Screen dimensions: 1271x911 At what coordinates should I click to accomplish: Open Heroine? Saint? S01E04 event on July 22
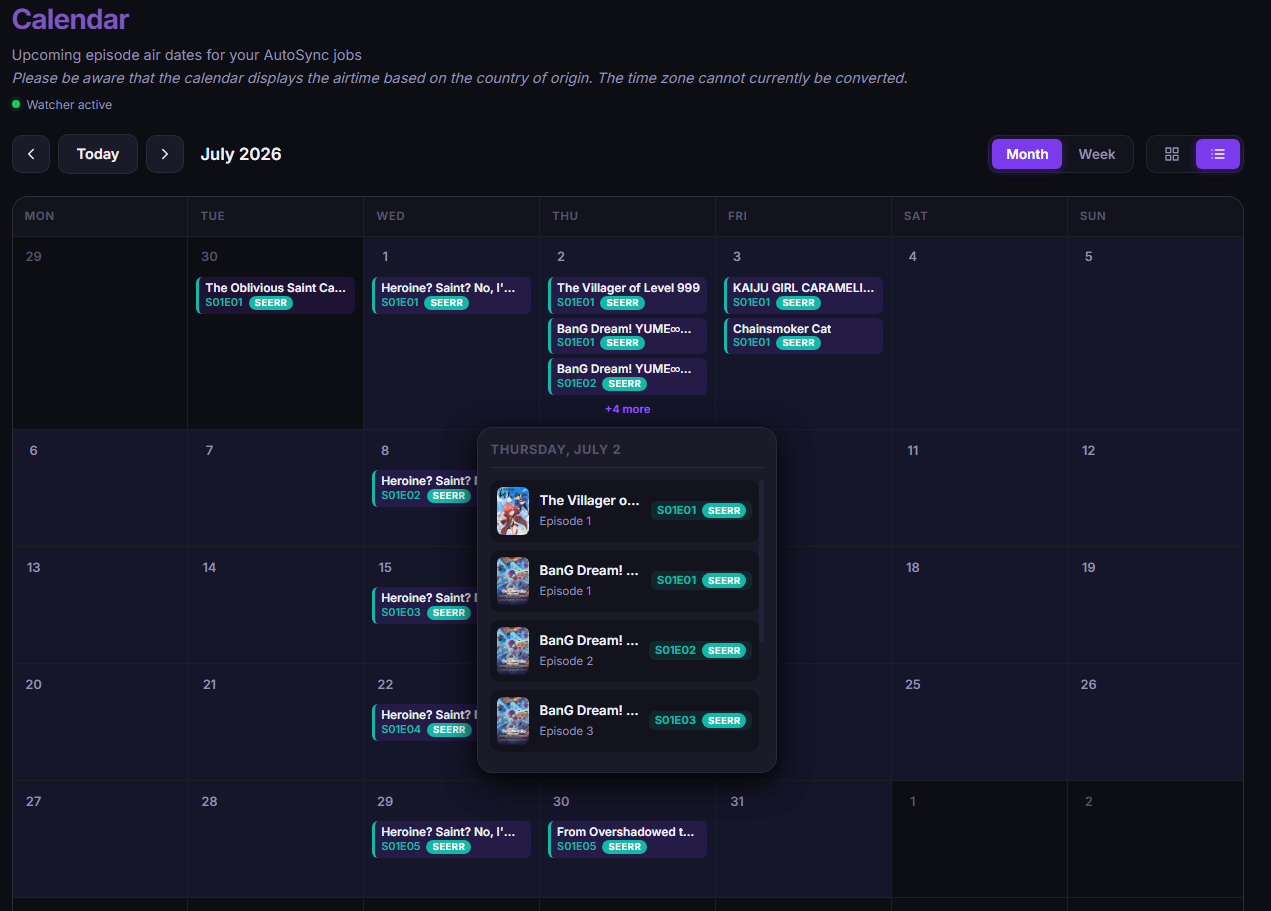click(x=425, y=722)
